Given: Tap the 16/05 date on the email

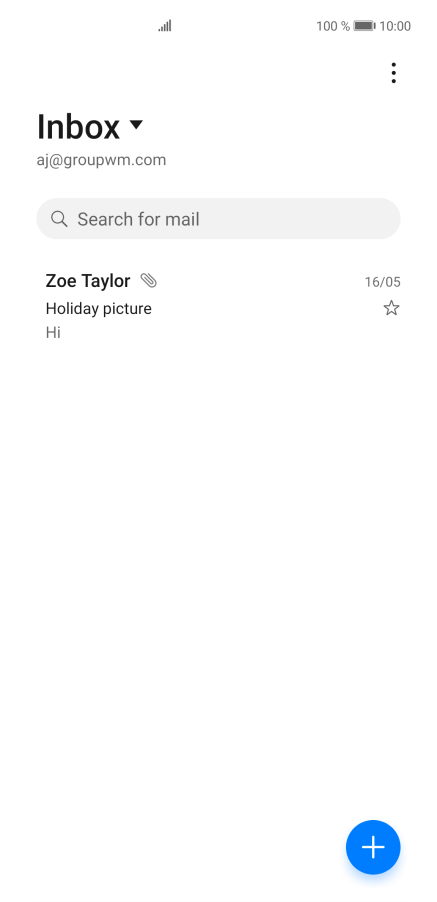Looking at the screenshot, I should 382,282.
